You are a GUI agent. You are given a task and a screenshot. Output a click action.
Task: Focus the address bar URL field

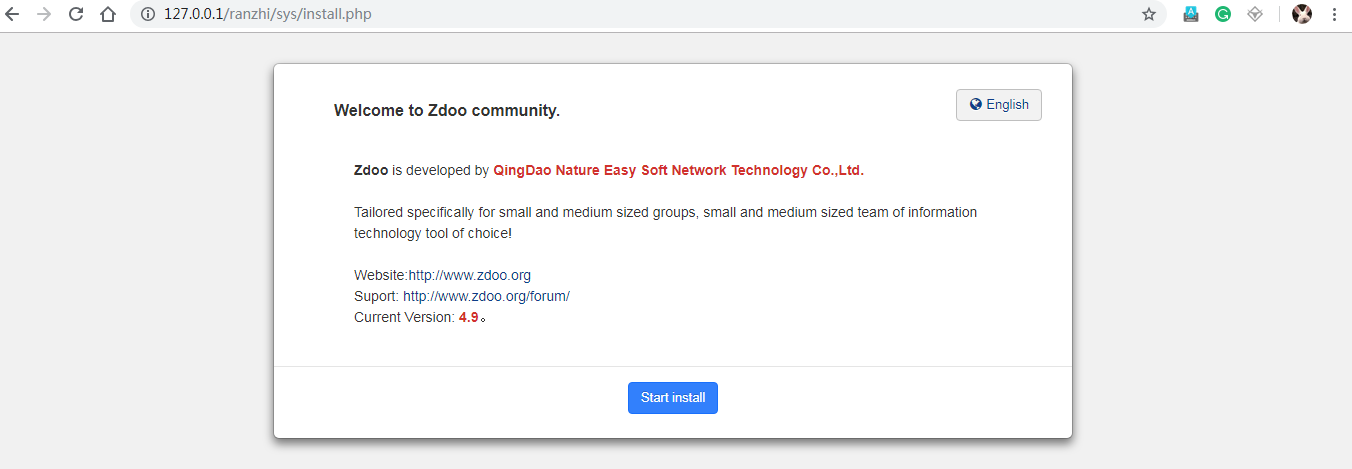click(600, 15)
